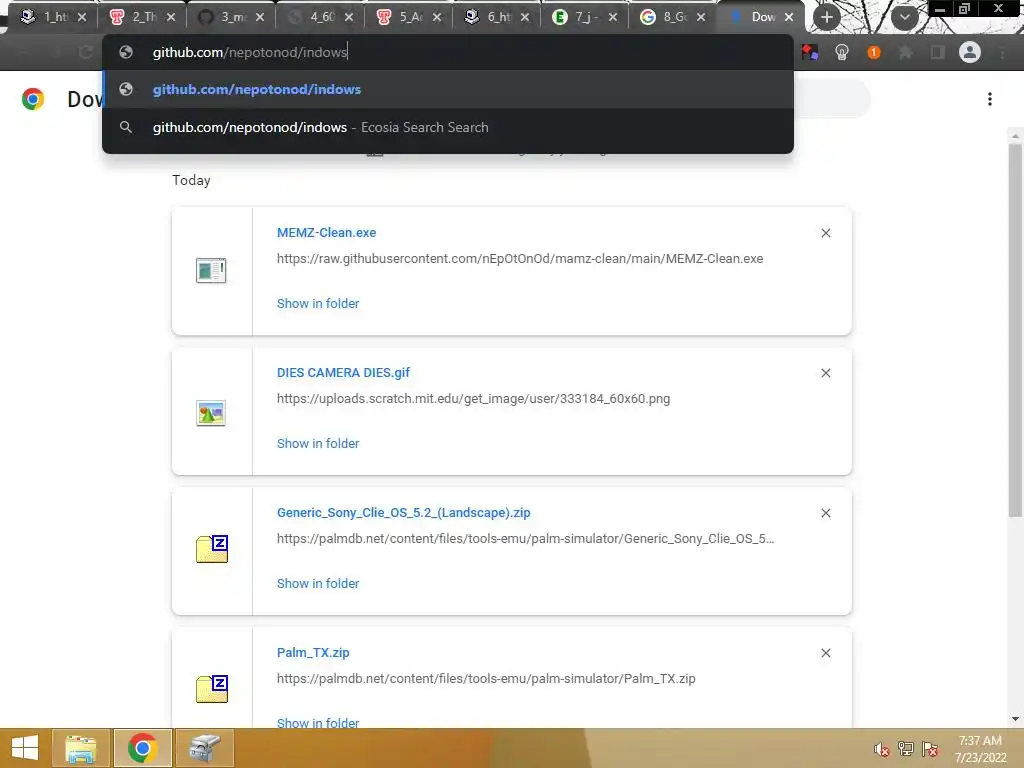The width and height of the screenshot is (1024, 768).
Task: Click the uploads.scratch.mit.edu source URL
Action: tap(473, 398)
